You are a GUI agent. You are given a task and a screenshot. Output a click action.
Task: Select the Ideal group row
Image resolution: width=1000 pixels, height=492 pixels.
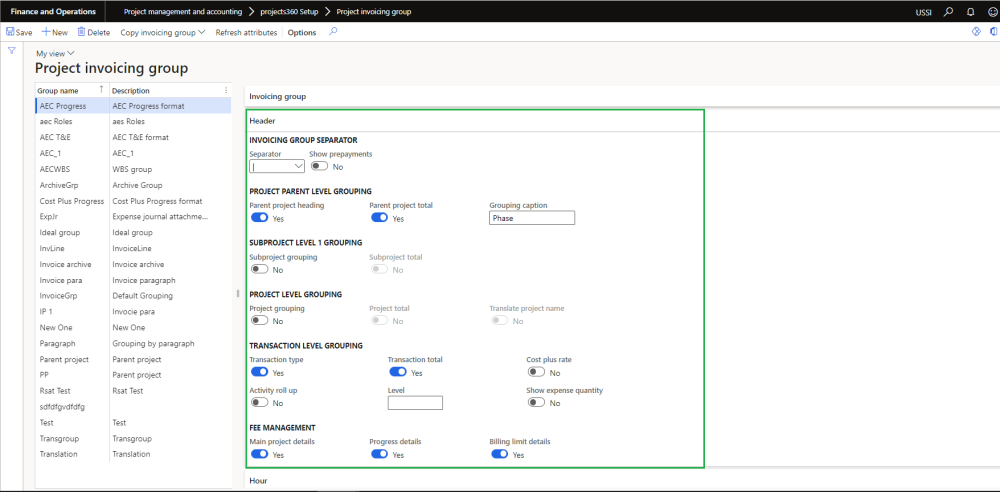click(x=133, y=232)
